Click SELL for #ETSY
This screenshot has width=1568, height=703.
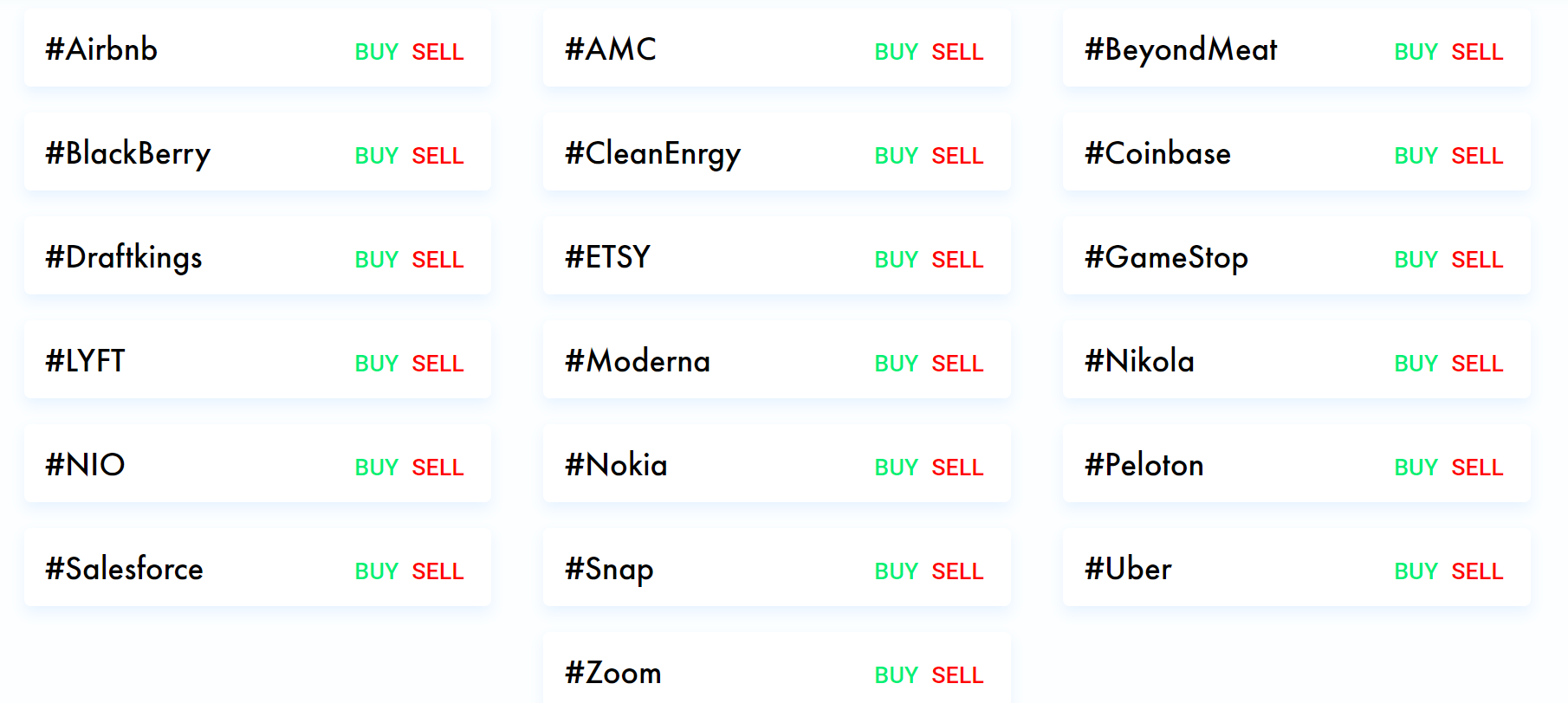[957, 260]
